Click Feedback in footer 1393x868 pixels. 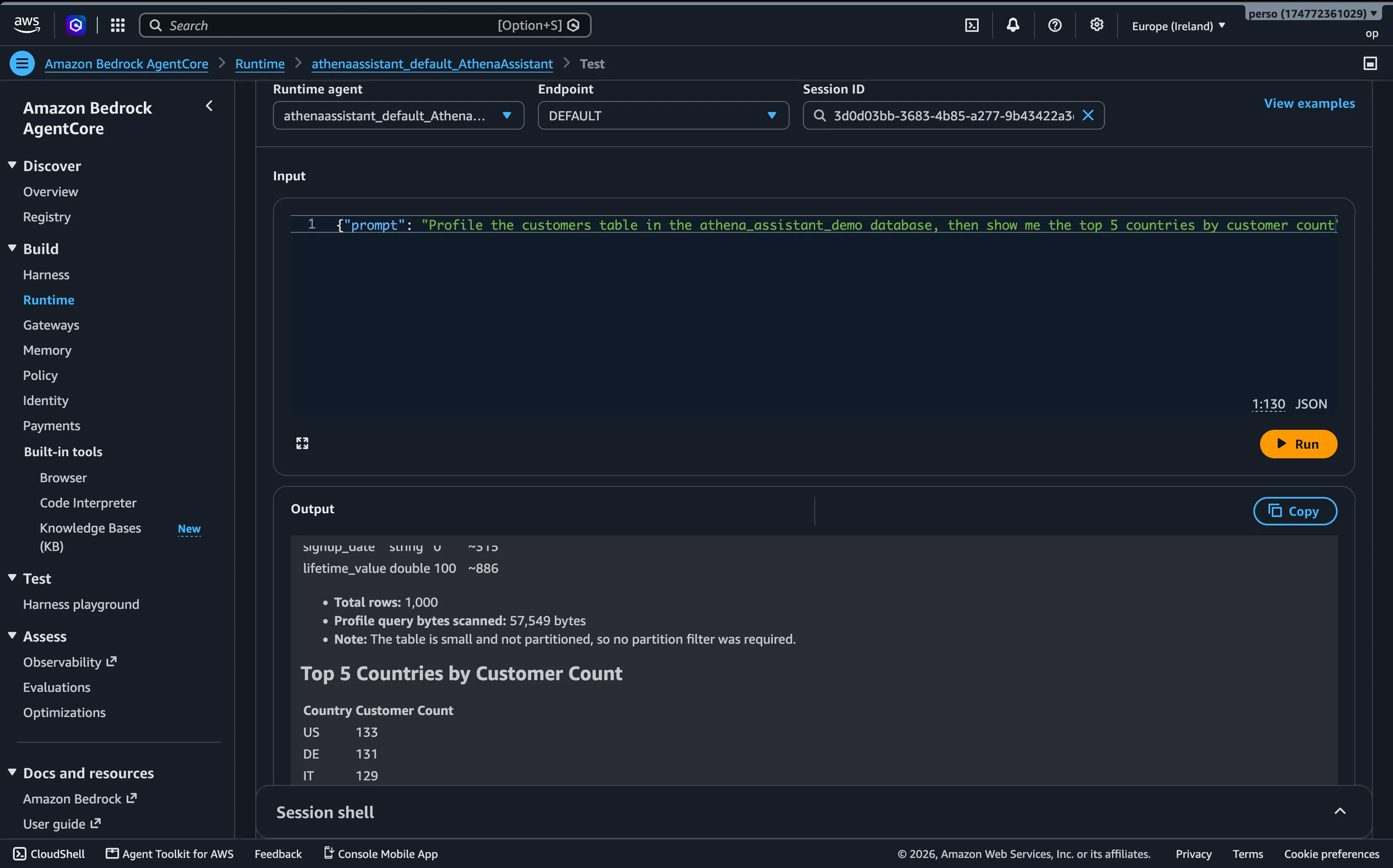278,854
